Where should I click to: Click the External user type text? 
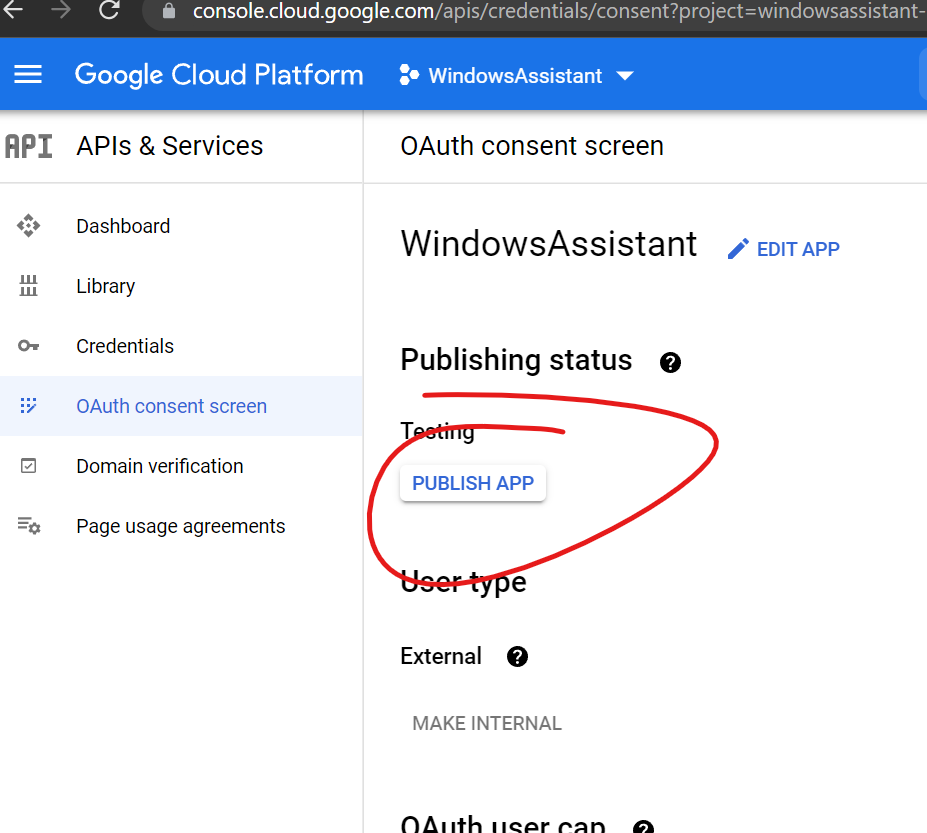point(441,656)
